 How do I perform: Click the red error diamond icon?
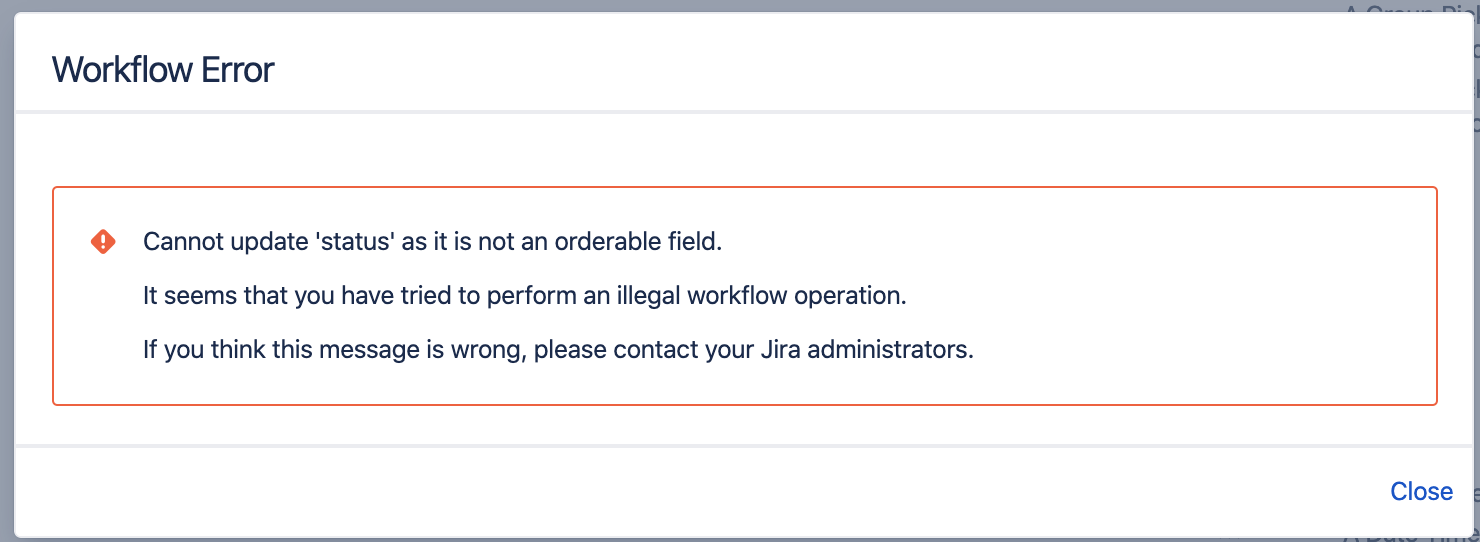click(103, 242)
